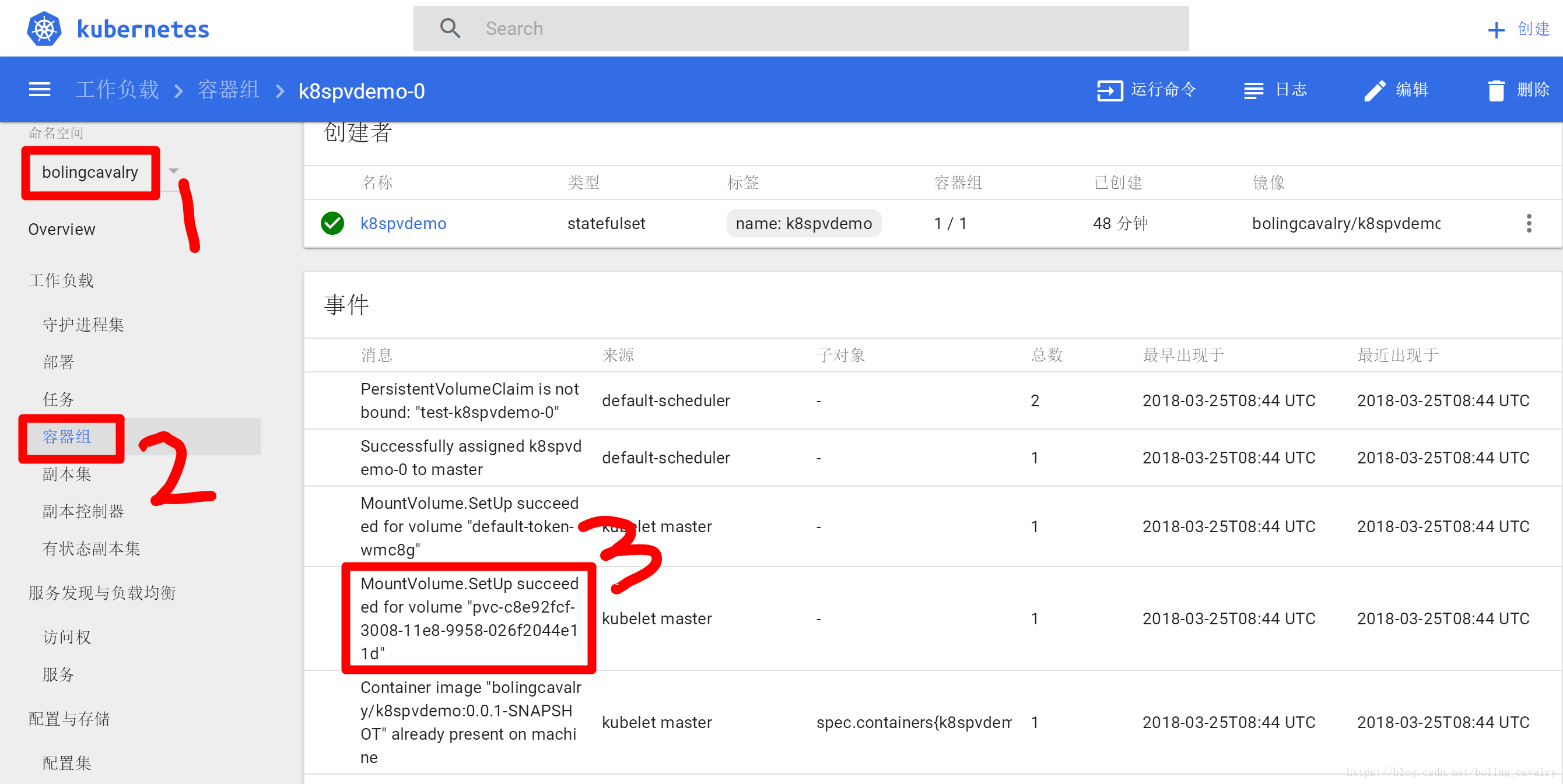Viewport: 1563px width, 784px height.
Task: Click the Kubernetes helm logo
Action: 44,29
